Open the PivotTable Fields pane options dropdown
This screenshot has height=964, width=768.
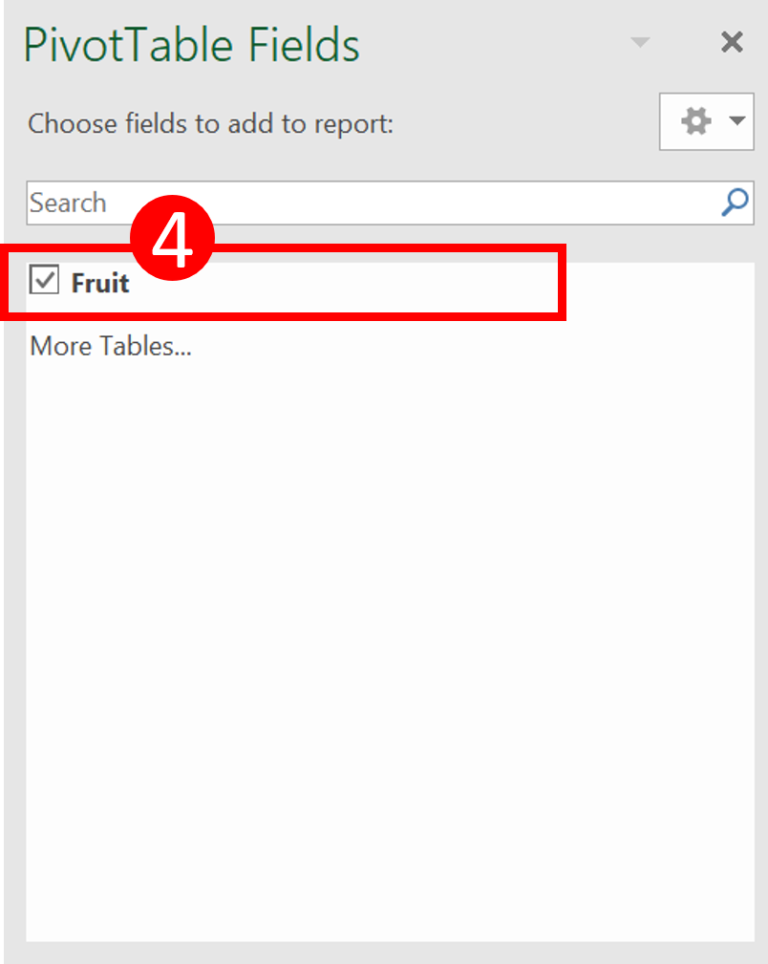pyautogui.click(x=640, y=42)
